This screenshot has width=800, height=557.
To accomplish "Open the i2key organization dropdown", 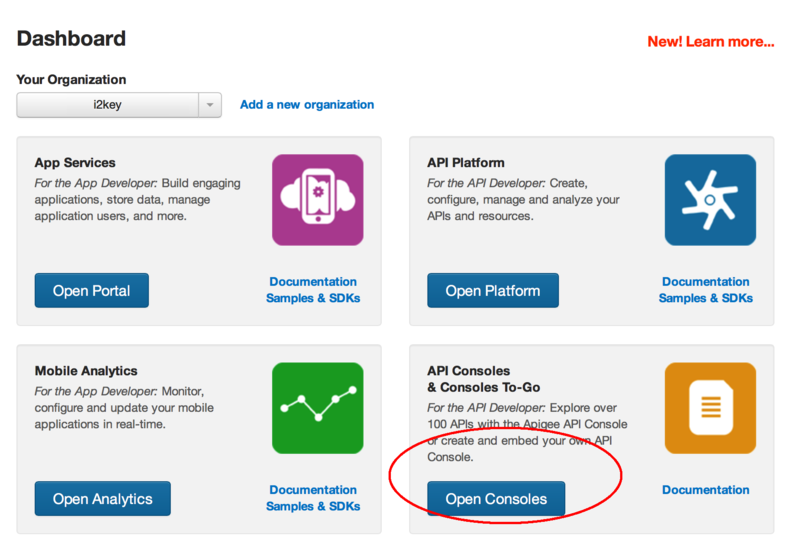I will pos(119,105).
